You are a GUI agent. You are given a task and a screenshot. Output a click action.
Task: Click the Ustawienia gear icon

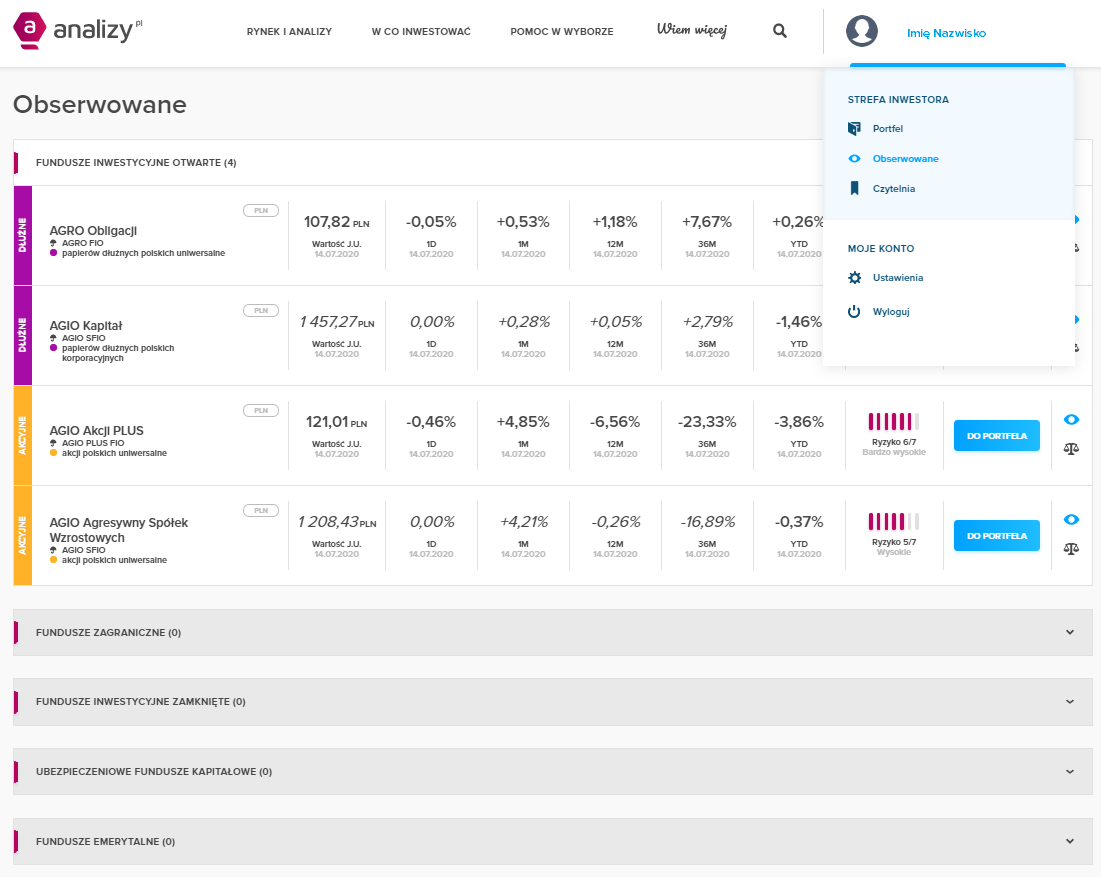854,278
